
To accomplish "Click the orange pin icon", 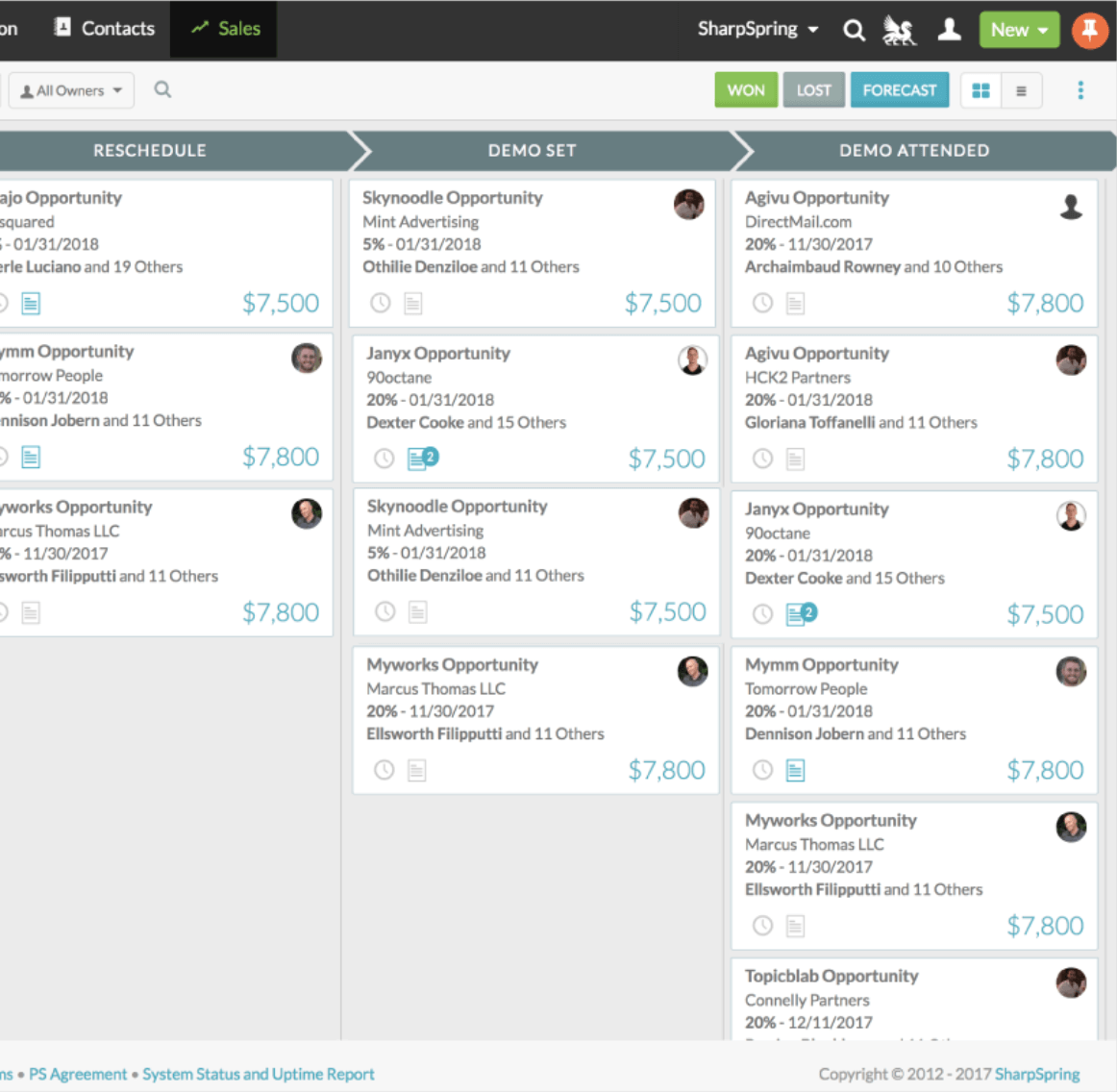I will tap(1089, 30).
